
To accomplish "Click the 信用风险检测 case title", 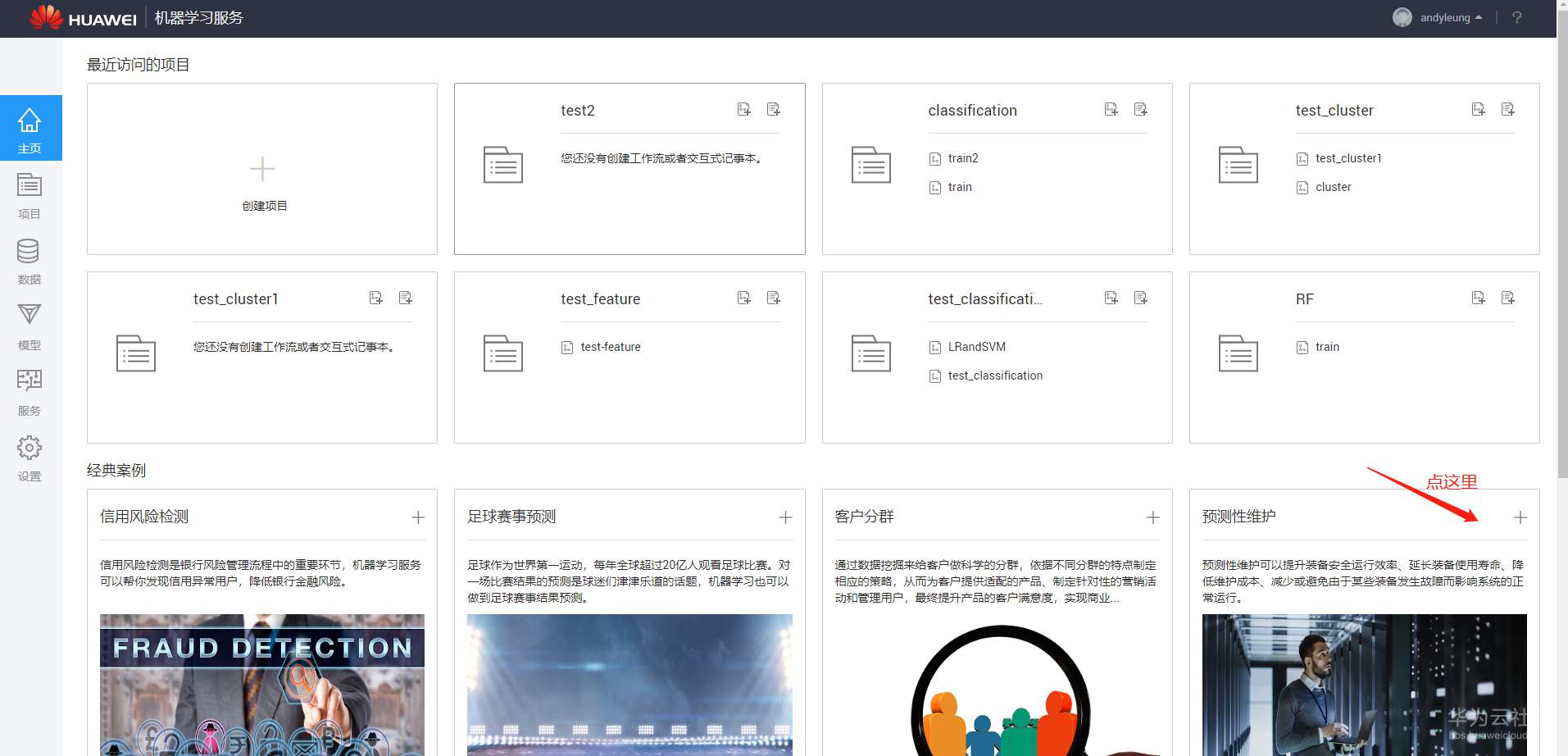I will click(x=144, y=517).
